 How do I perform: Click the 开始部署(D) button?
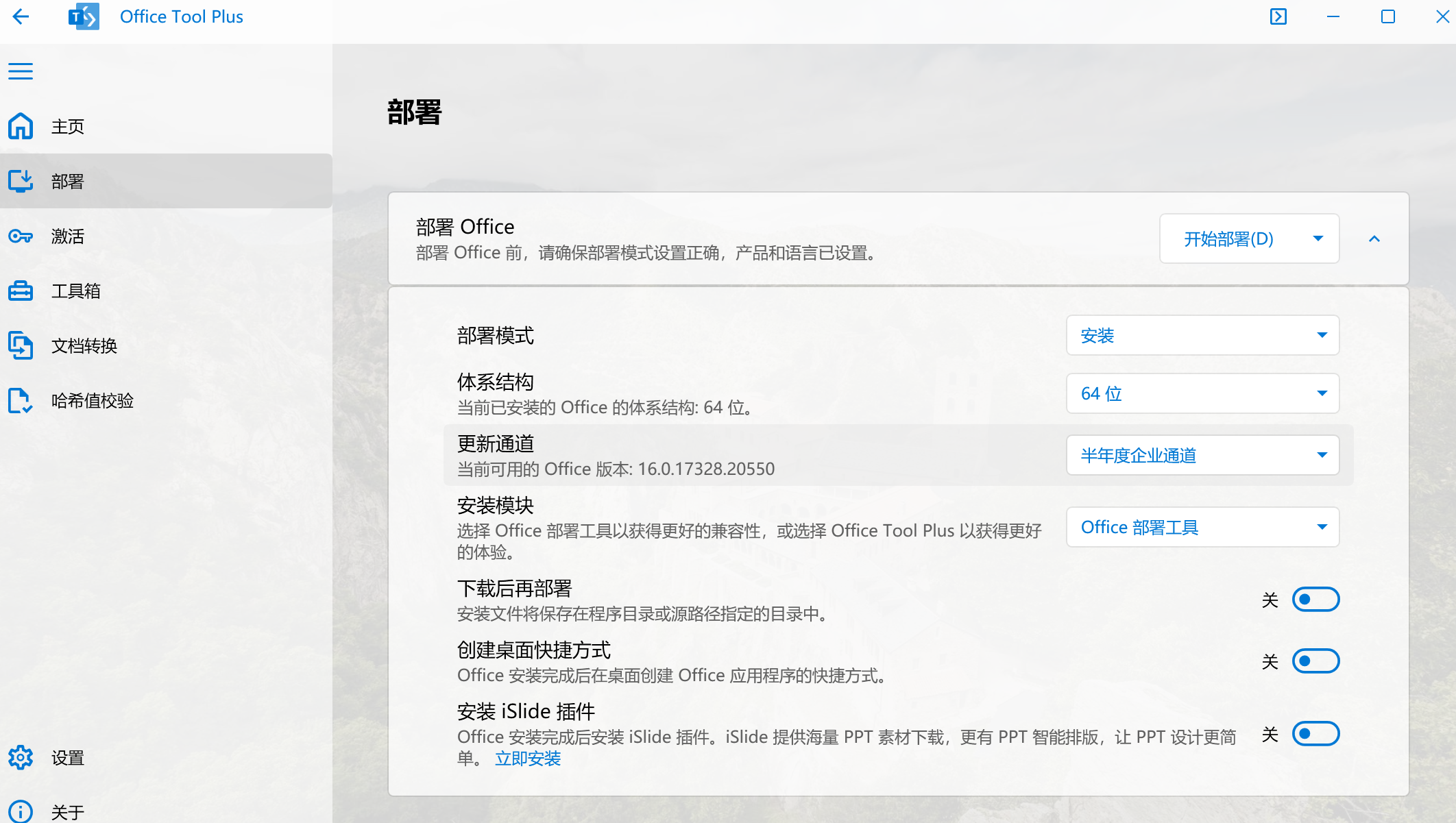point(1228,239)
